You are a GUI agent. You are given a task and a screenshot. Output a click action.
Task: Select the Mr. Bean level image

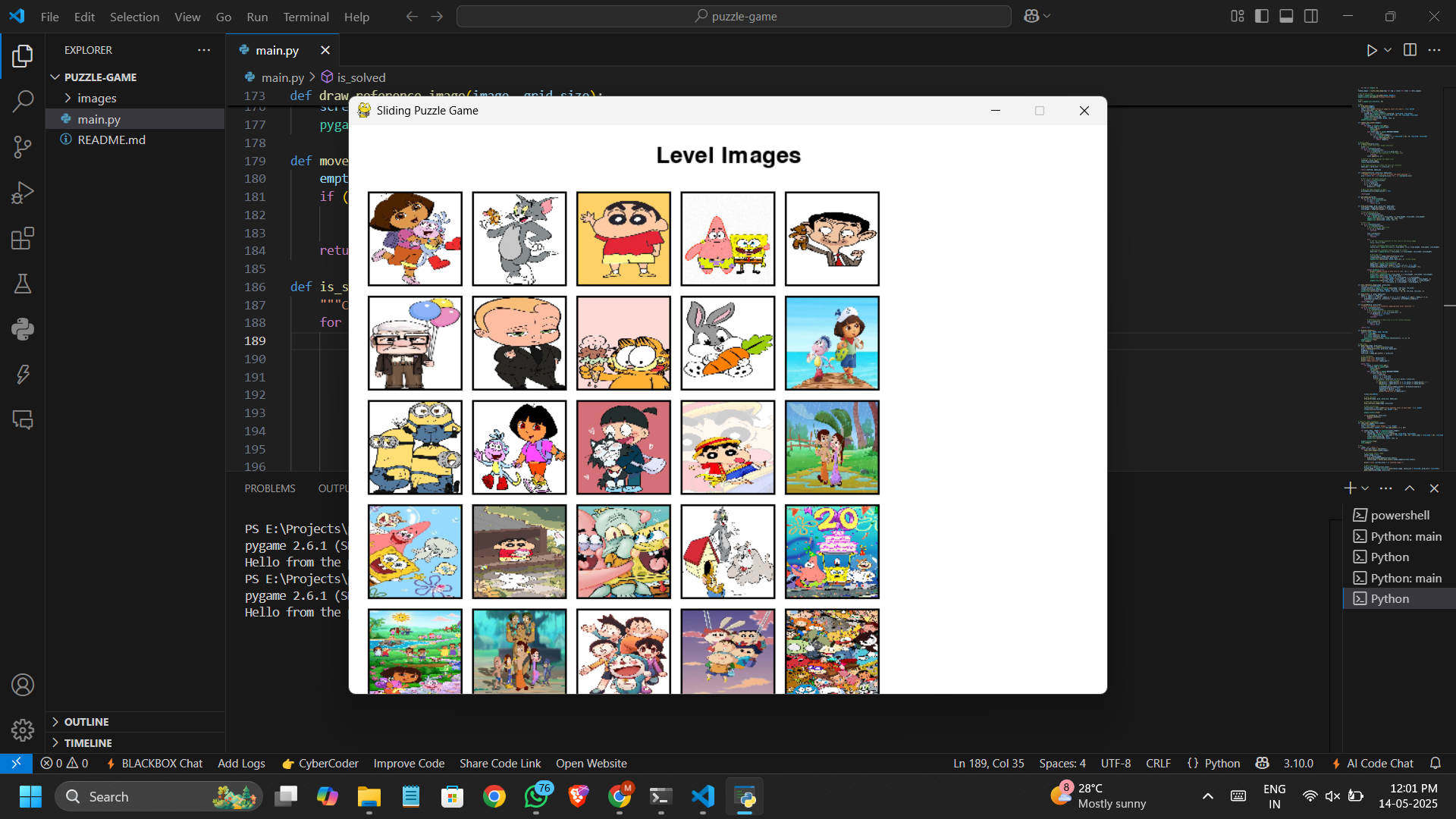832,239
